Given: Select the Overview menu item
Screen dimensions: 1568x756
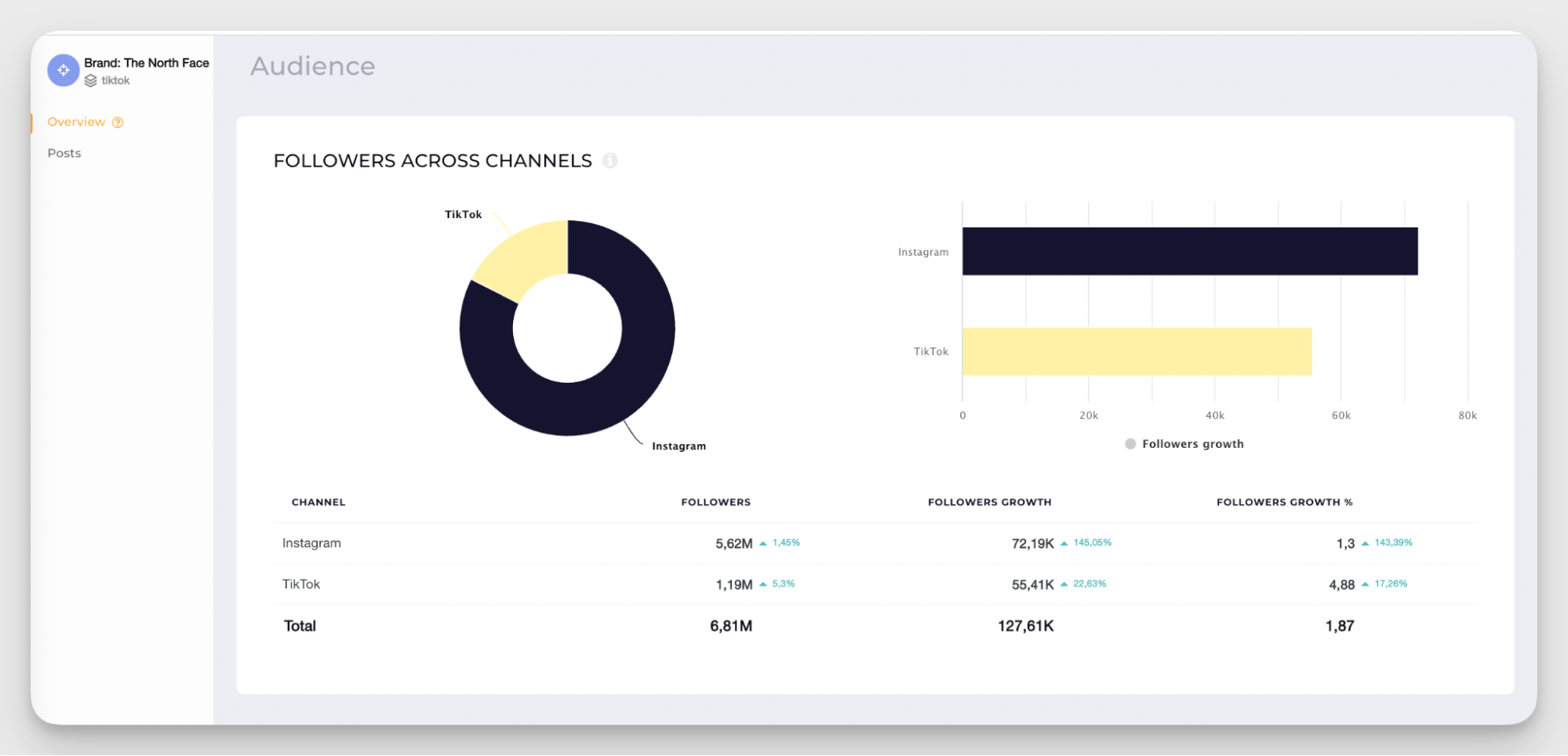Looking at the screenshot, I should [x=76, y=122].
